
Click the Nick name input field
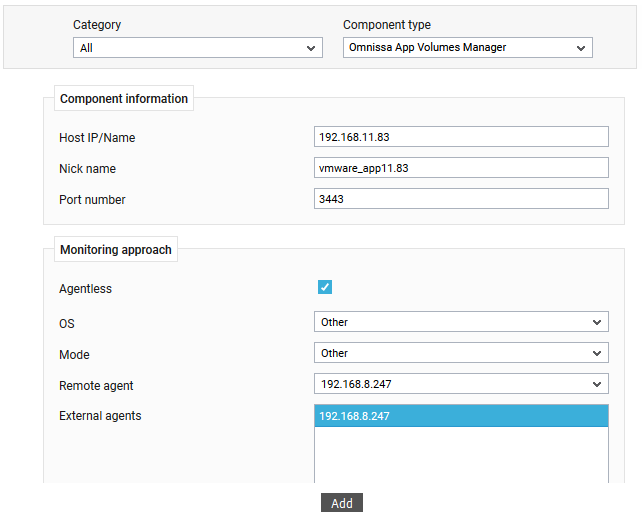pyautogui.click(x=461, y=168)
